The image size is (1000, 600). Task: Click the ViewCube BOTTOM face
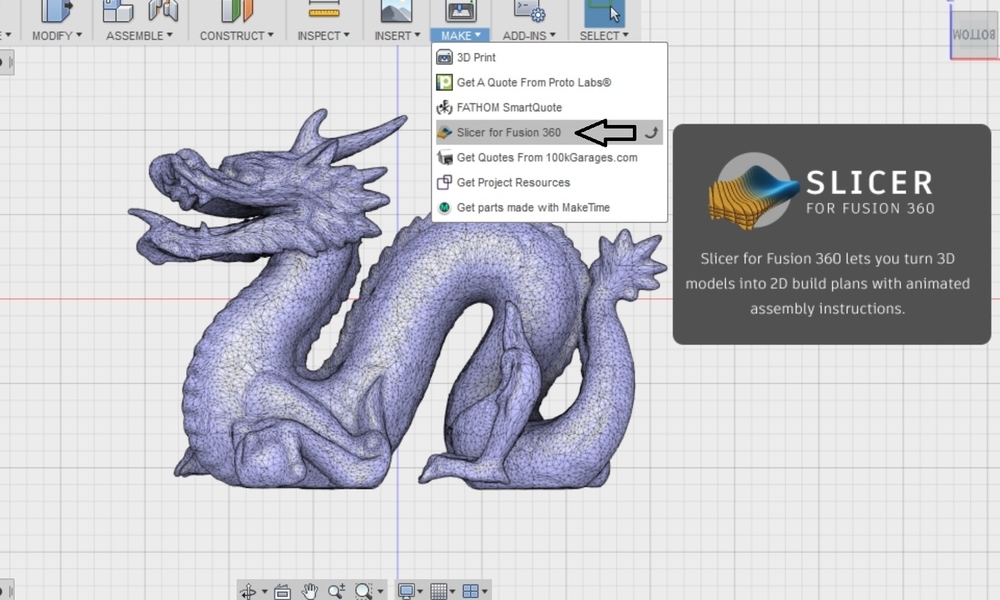tap(973, 34)
